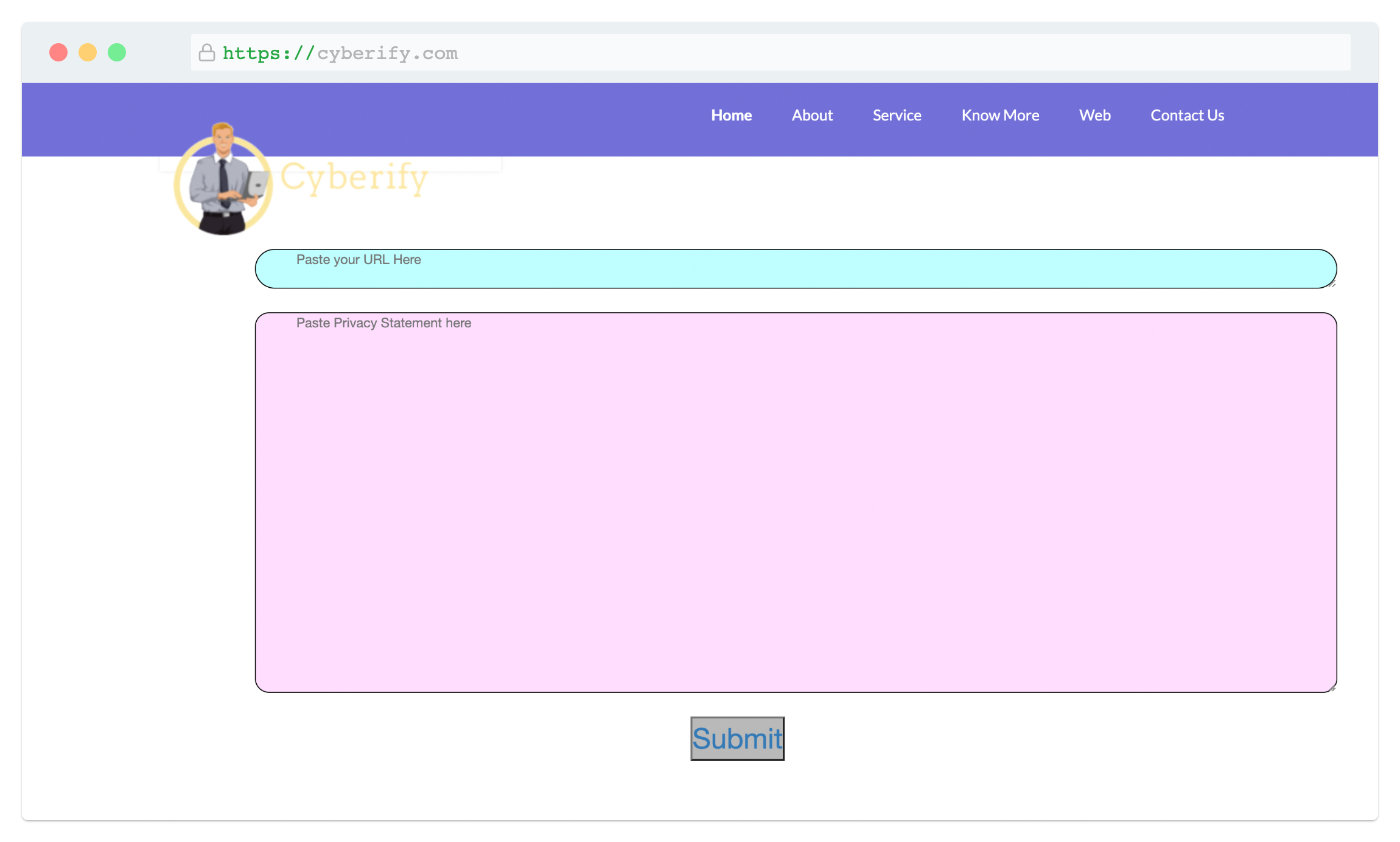Click the Cyberify brand name text
1400x842 pixels.
click(354, 178)
